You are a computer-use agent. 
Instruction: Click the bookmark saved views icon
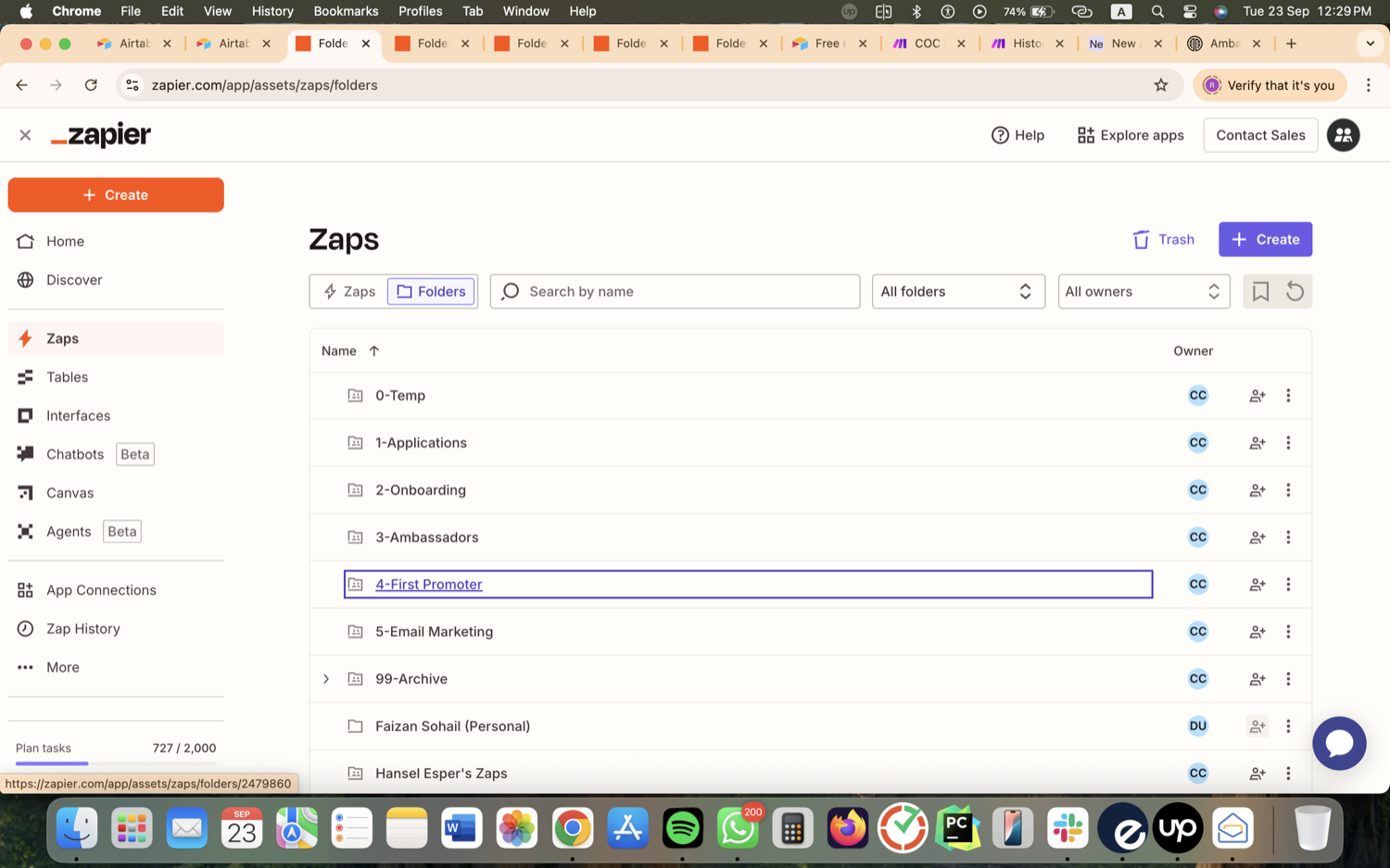(x=1260, y=292)
